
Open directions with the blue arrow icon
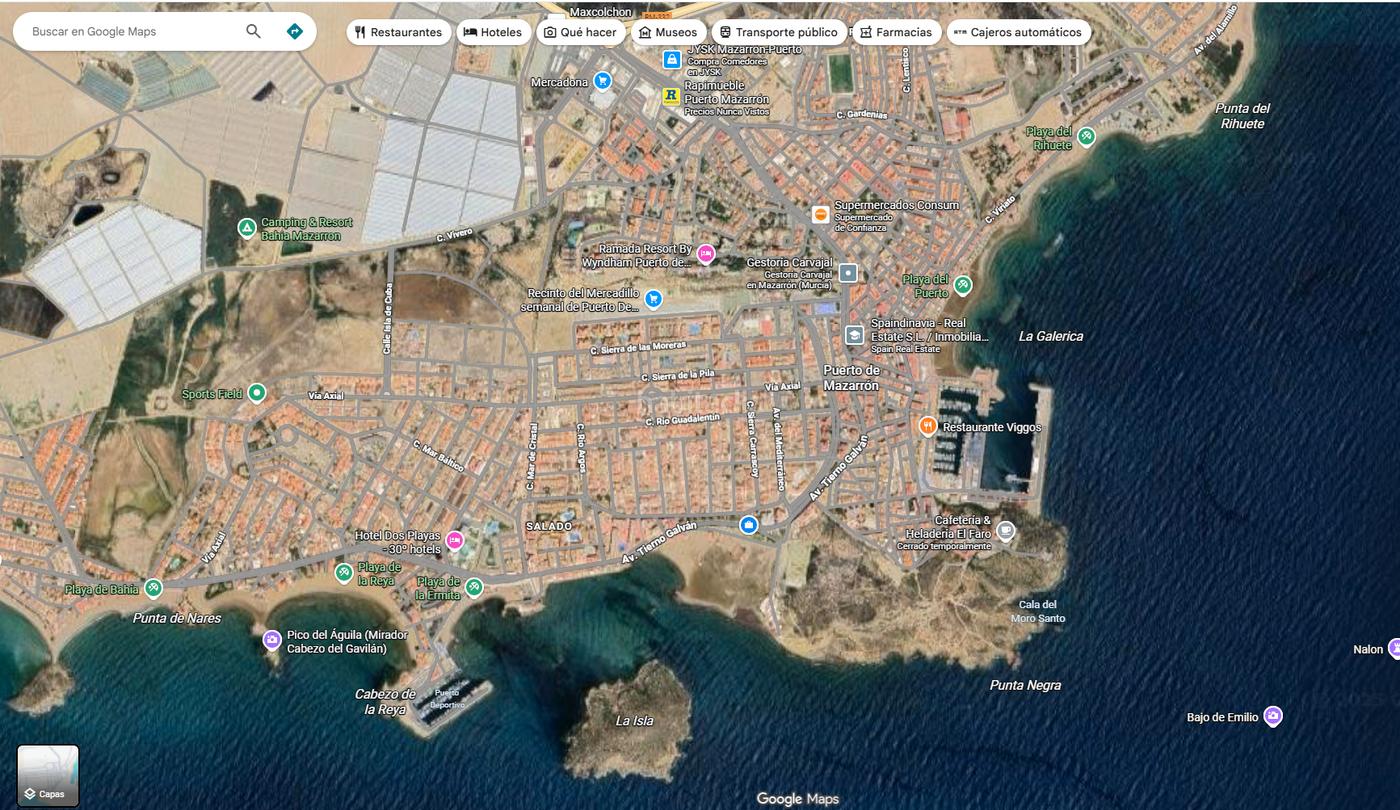tap(294, 31)
